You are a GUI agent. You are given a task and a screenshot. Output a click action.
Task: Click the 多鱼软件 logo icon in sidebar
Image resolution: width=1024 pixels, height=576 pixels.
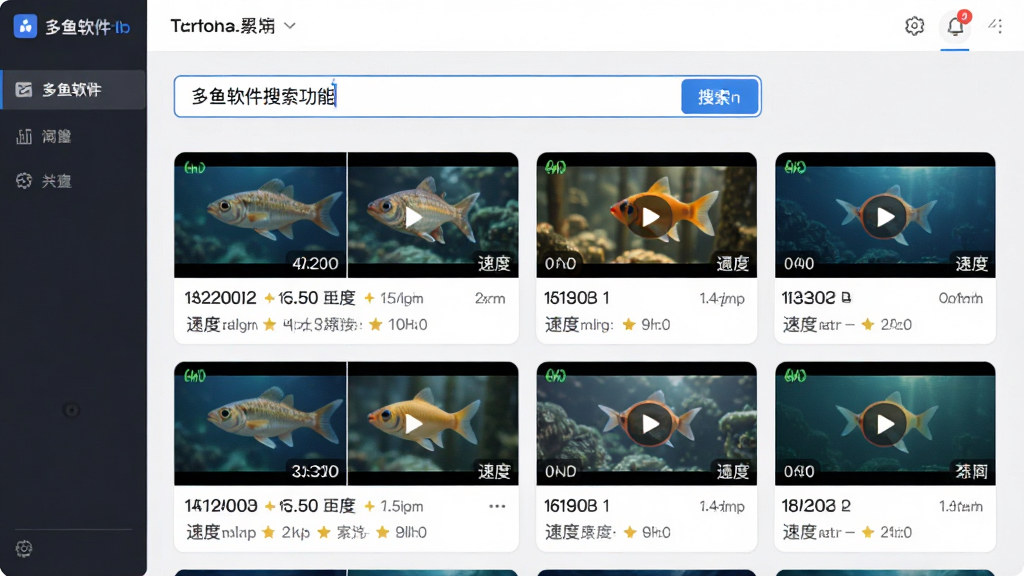point(25,26)
